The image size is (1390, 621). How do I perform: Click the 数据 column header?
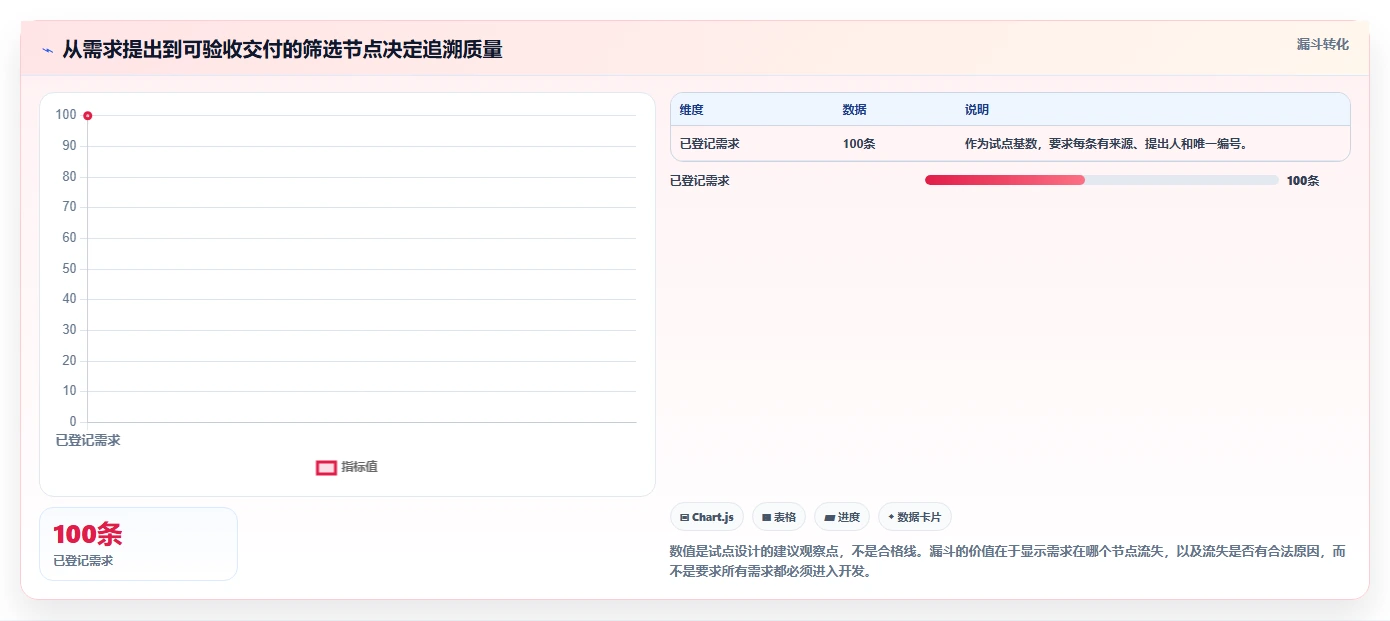[x=855, y=110]
